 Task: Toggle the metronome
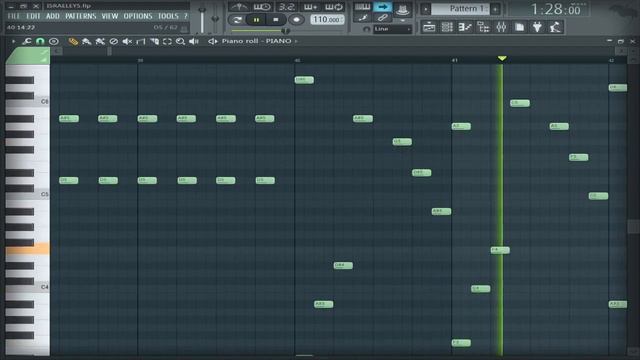coord(239,7)
